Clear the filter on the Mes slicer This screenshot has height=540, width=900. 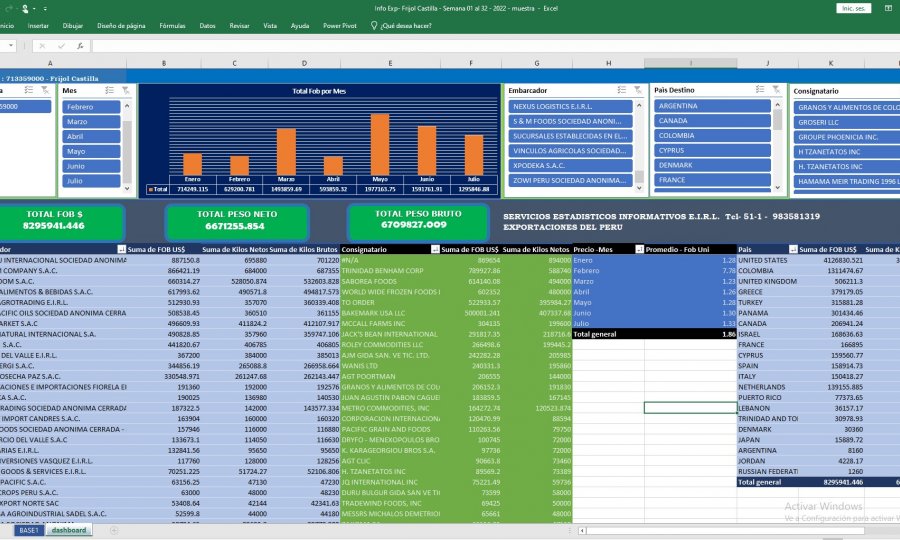125,91
